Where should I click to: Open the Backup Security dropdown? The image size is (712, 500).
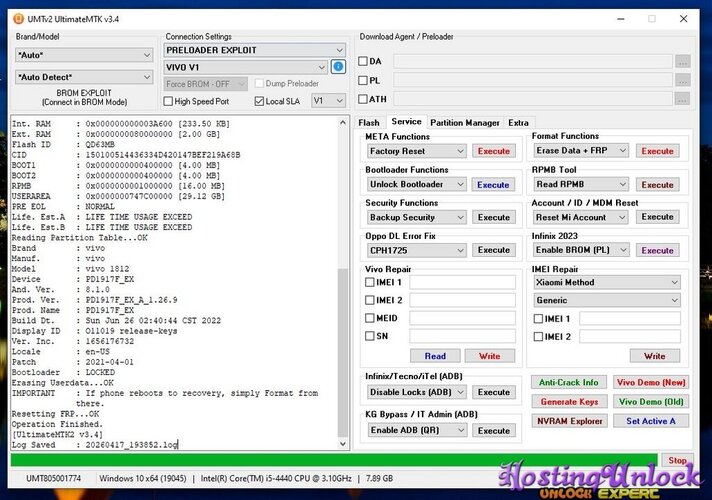tap(416, 218)
